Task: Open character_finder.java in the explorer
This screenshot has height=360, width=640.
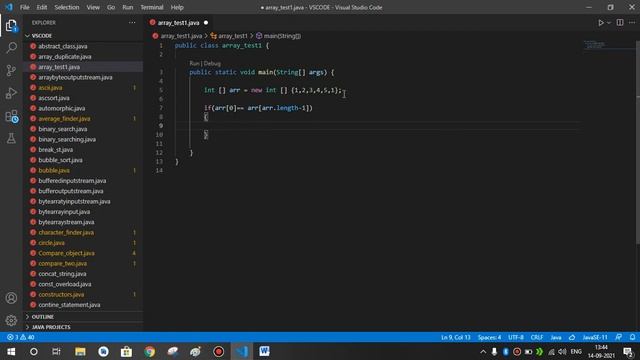Action: [66, 232]
